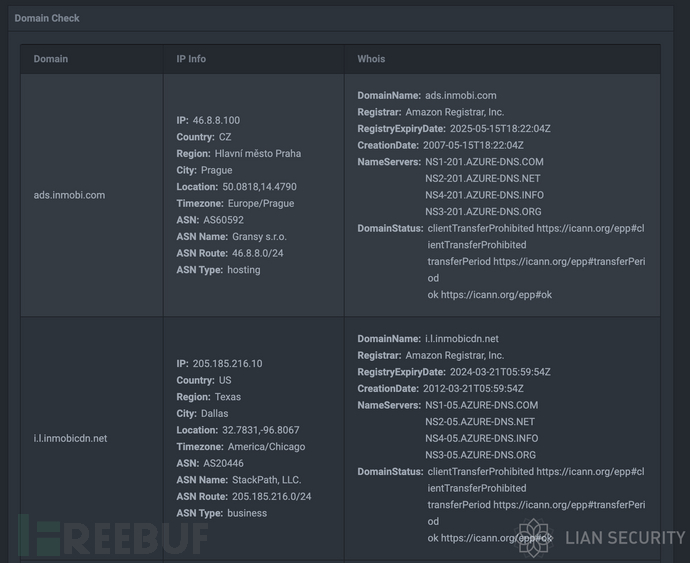This screenshot has height=563, width=690.
Task: Click Timezone America/Chicago
Action: click(x=266, y=447)
